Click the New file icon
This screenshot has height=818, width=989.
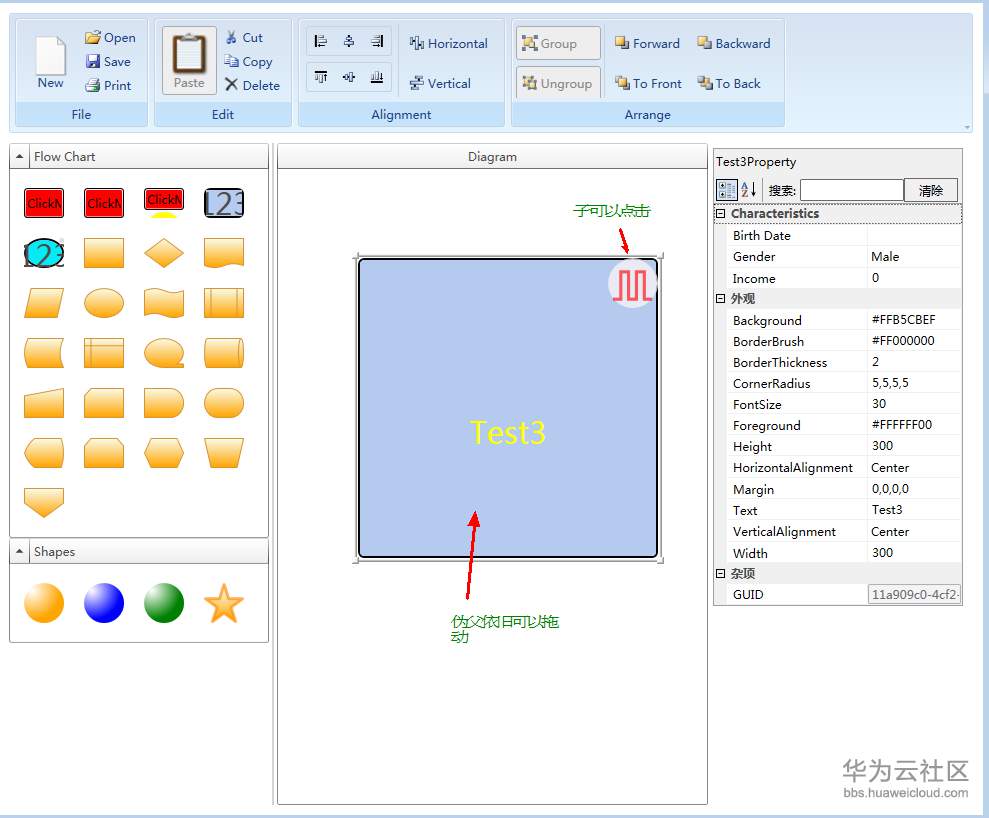click(50, 62)
